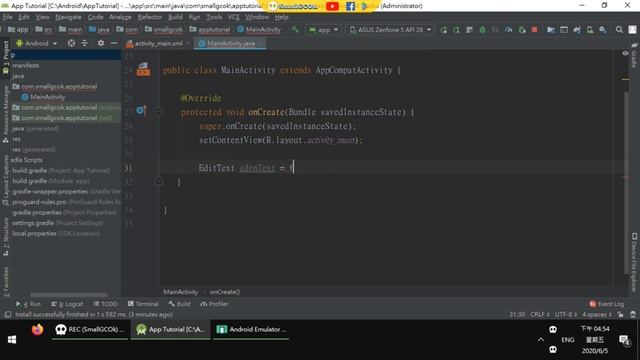Open Windows Start button
640x360 pixels.
[x=12, y=340]
